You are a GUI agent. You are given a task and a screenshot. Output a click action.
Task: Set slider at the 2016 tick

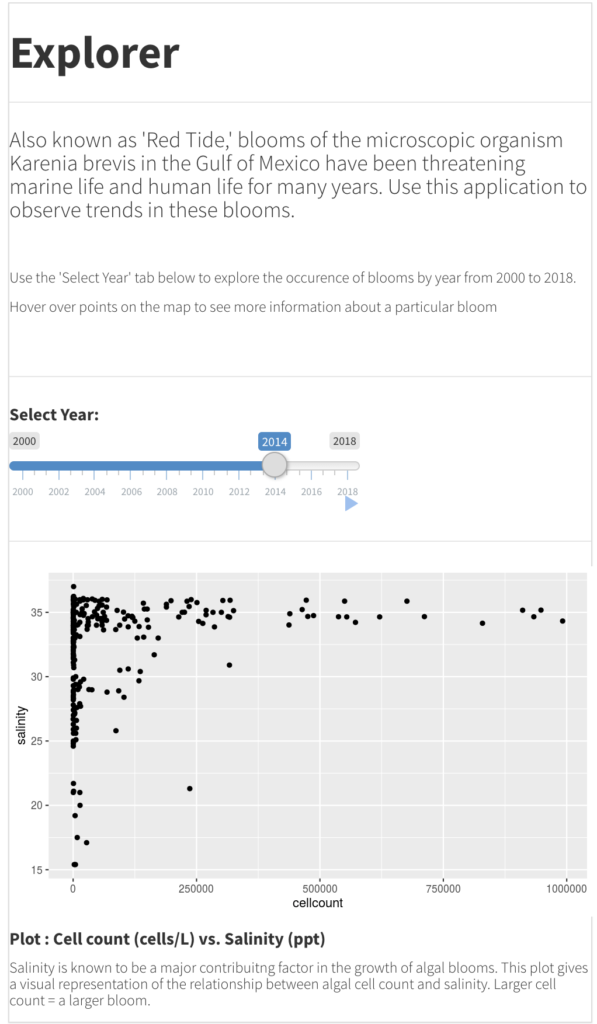(x=311, y=491)
